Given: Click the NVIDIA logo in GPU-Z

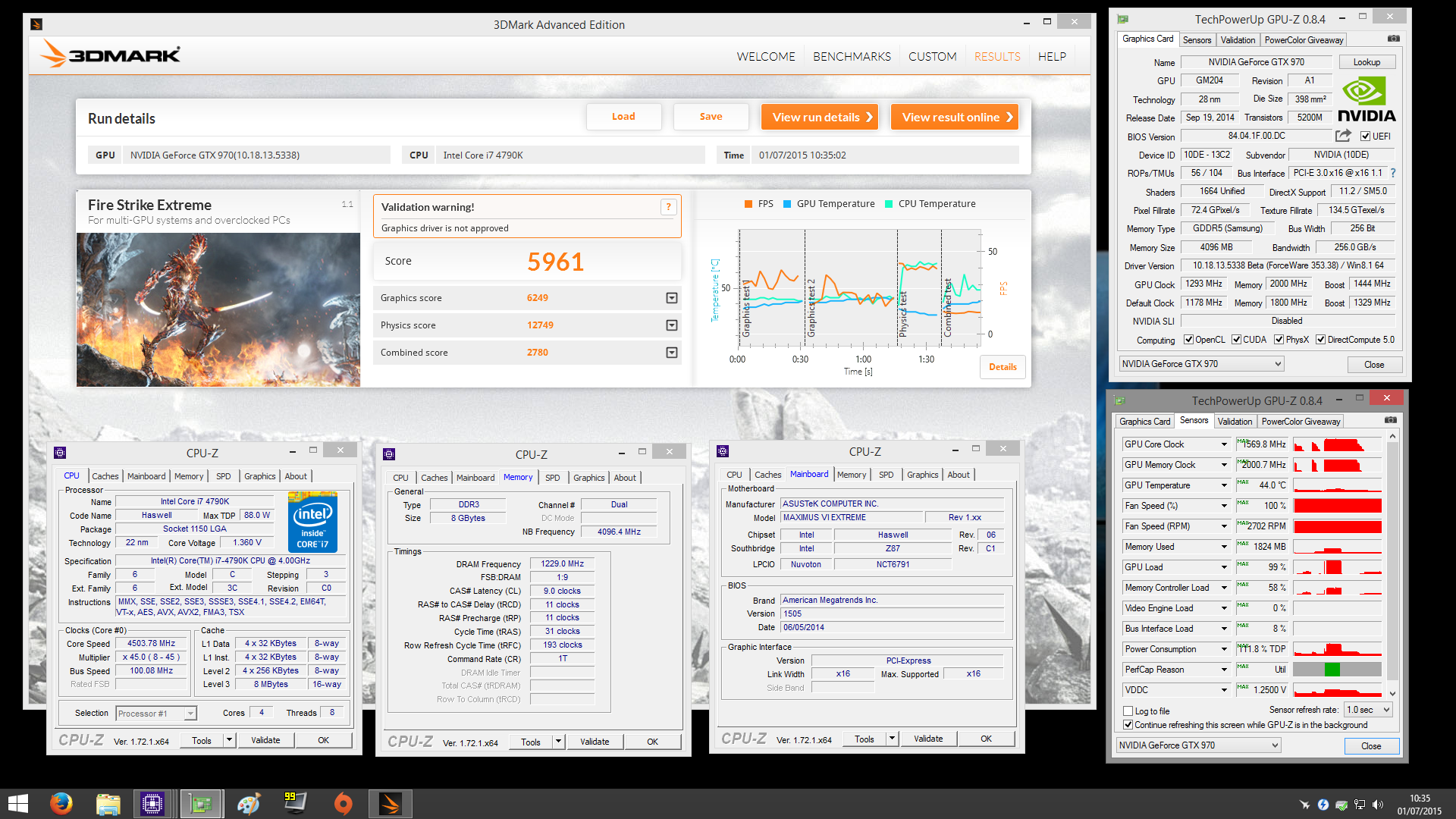Looking at the screenshot, I should point(1367,99).
